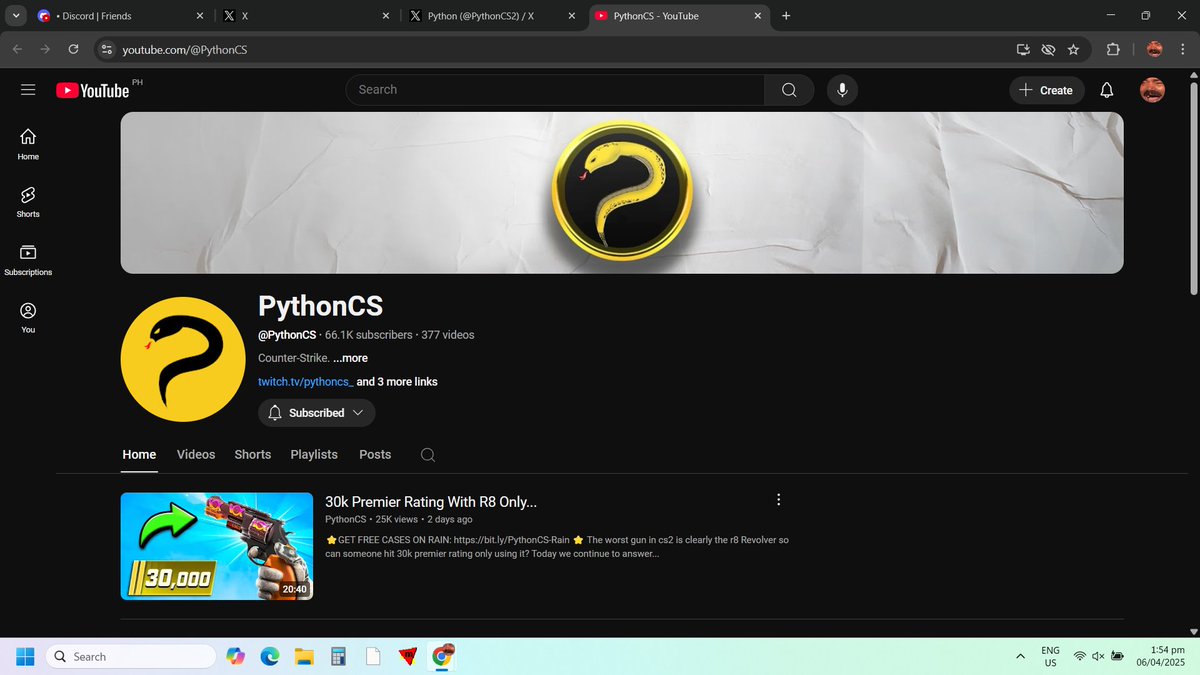The width and height of the screenshot is (1200, 675).
Task: Open File Explorer from taskbar
Action: [304, 656]
